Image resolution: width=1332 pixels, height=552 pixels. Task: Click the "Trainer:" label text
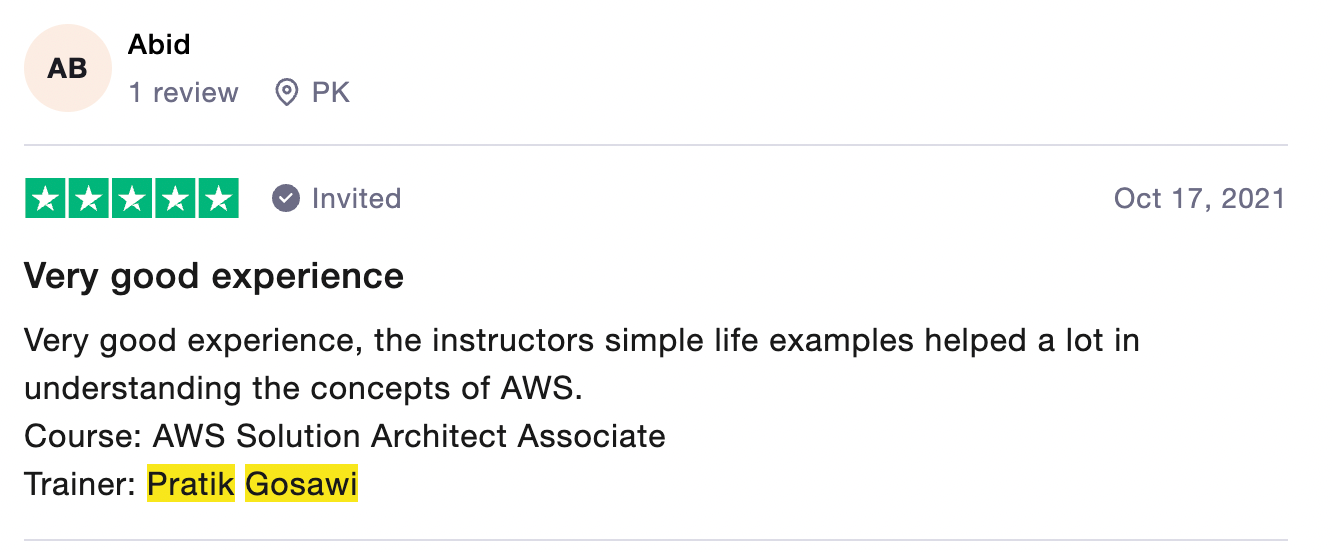point(80,485)
